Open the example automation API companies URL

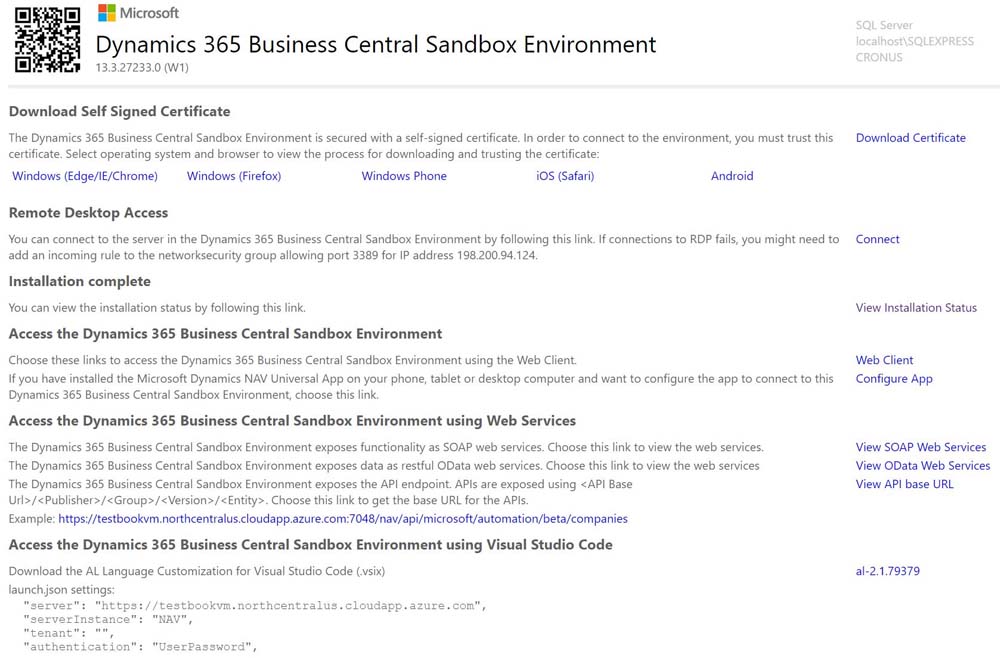pos(343,519)
